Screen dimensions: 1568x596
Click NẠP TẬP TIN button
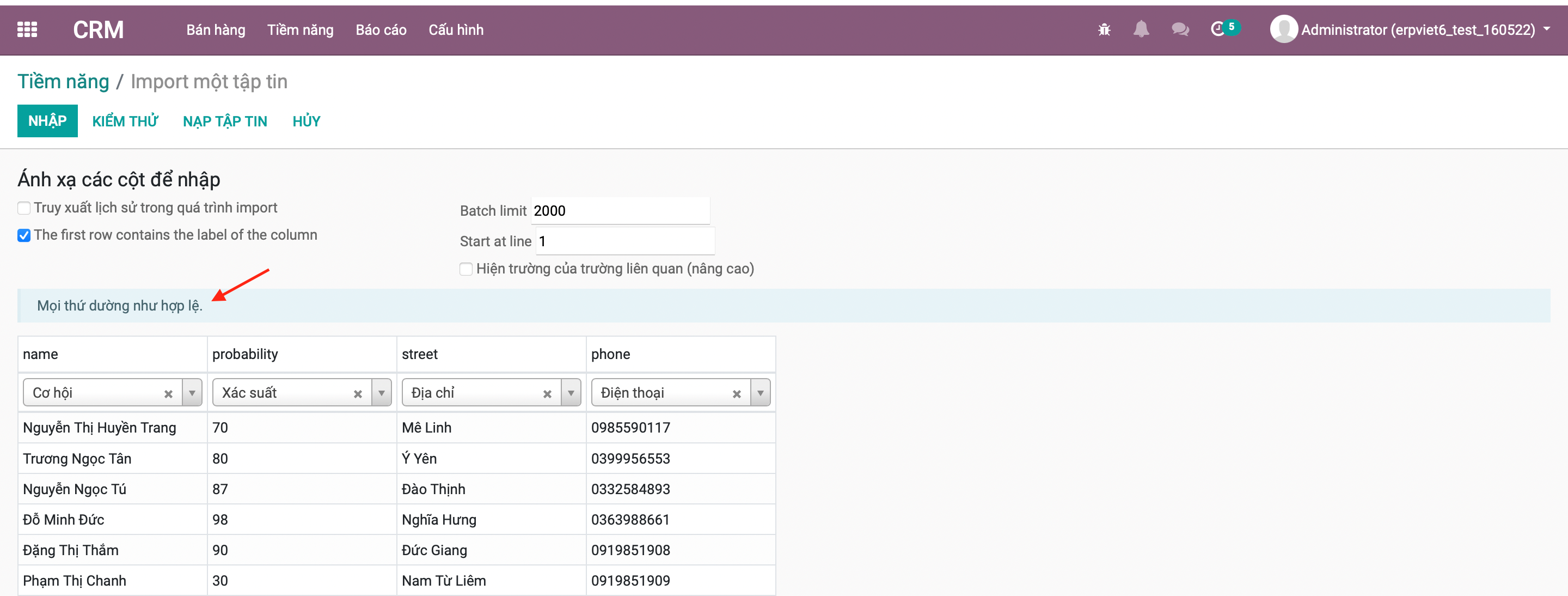pyautogui.click(x=225, y=121)
